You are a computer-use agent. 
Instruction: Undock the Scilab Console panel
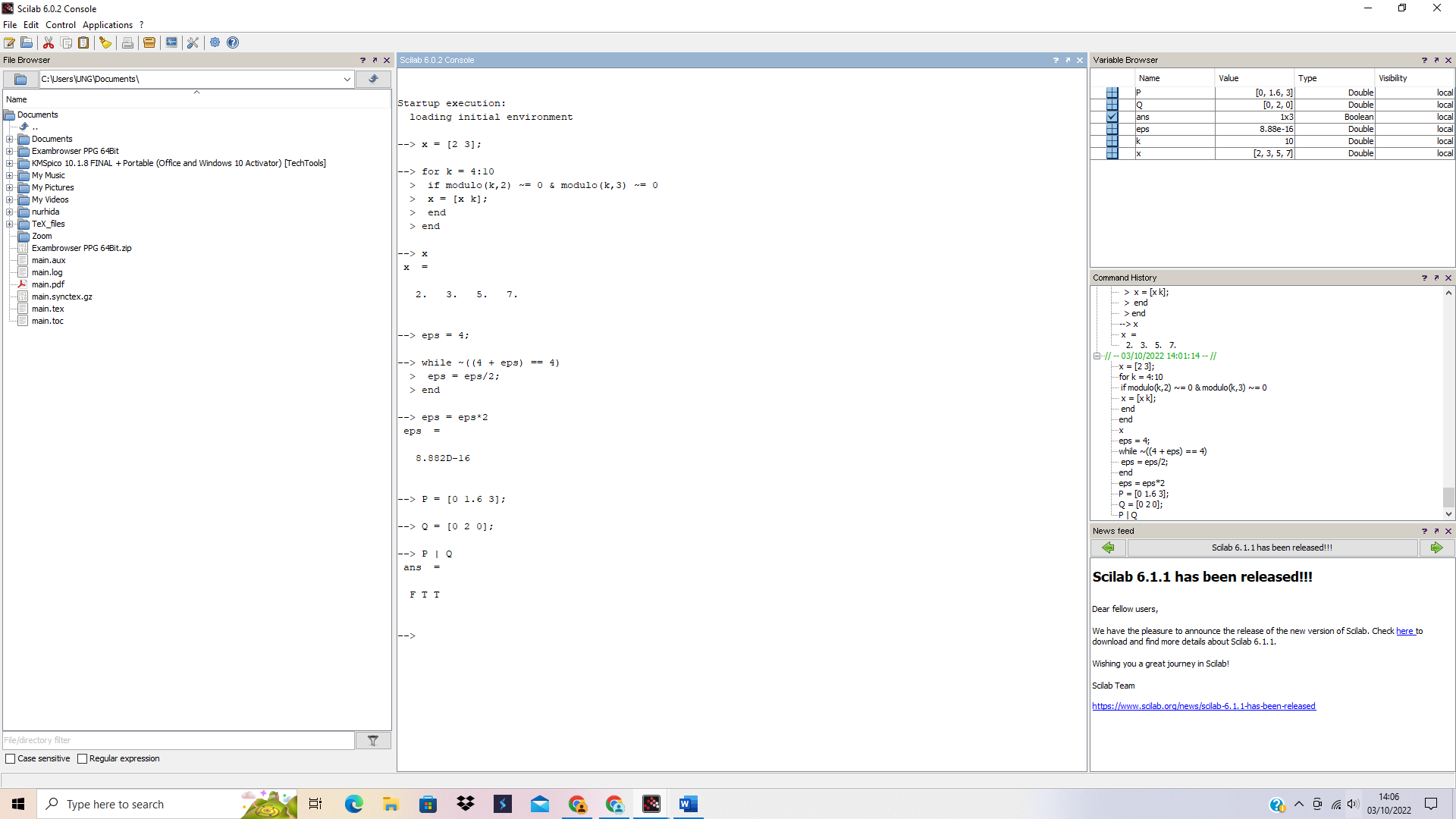tap(1068, 60)
